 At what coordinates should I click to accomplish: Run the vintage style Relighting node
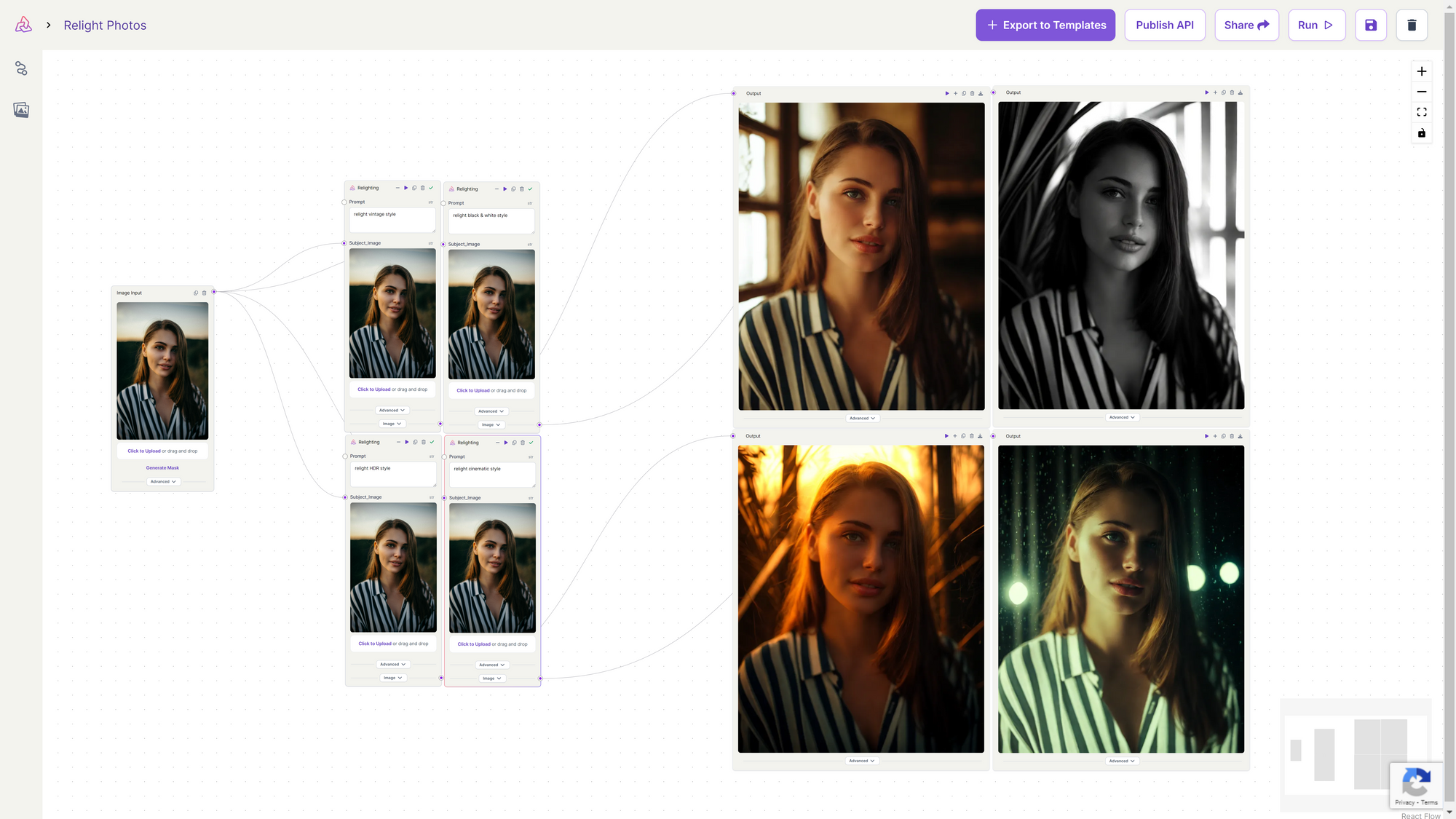[x=405, y=189]
